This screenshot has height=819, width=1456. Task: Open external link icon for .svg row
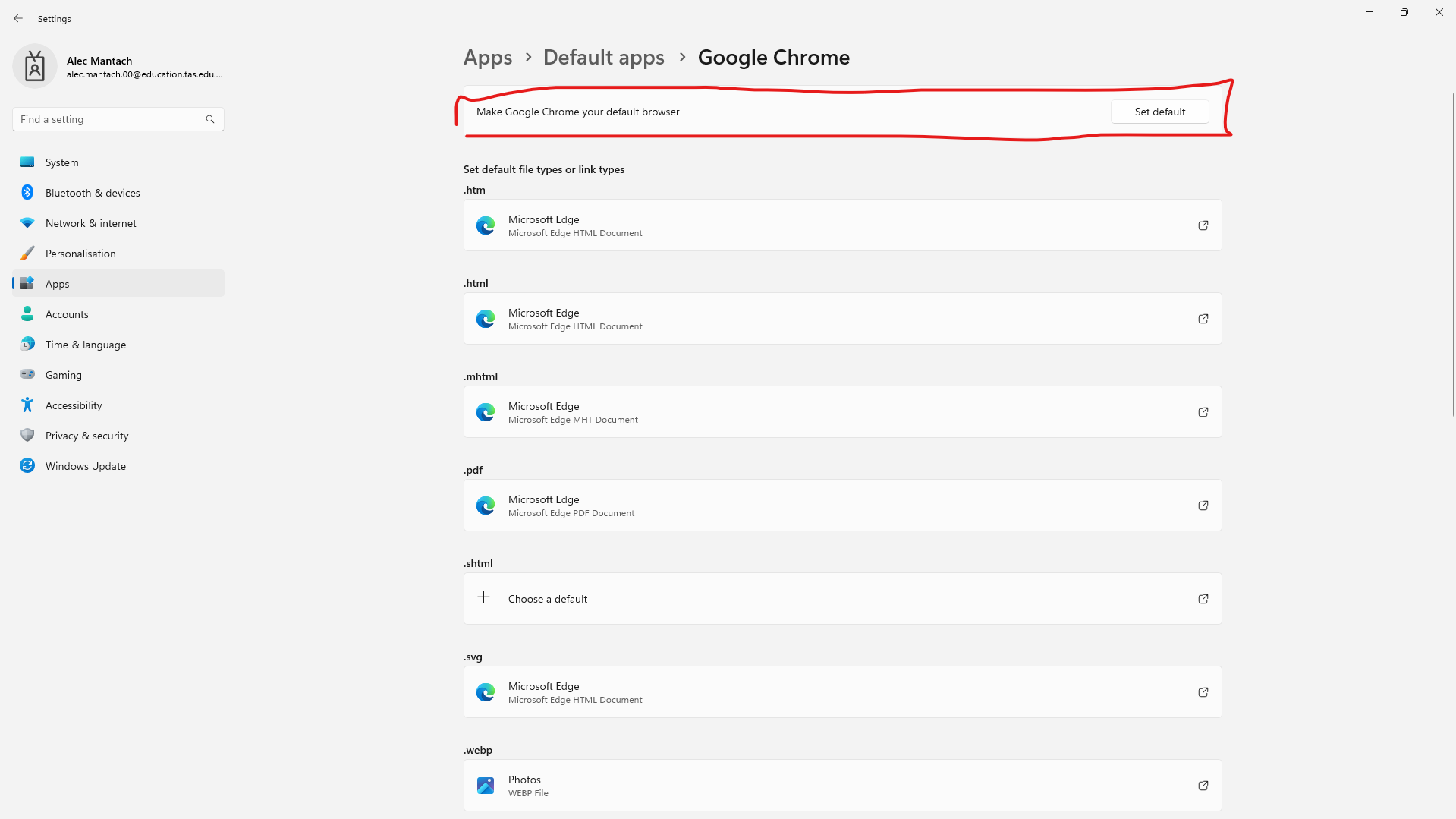point(1203,692)
